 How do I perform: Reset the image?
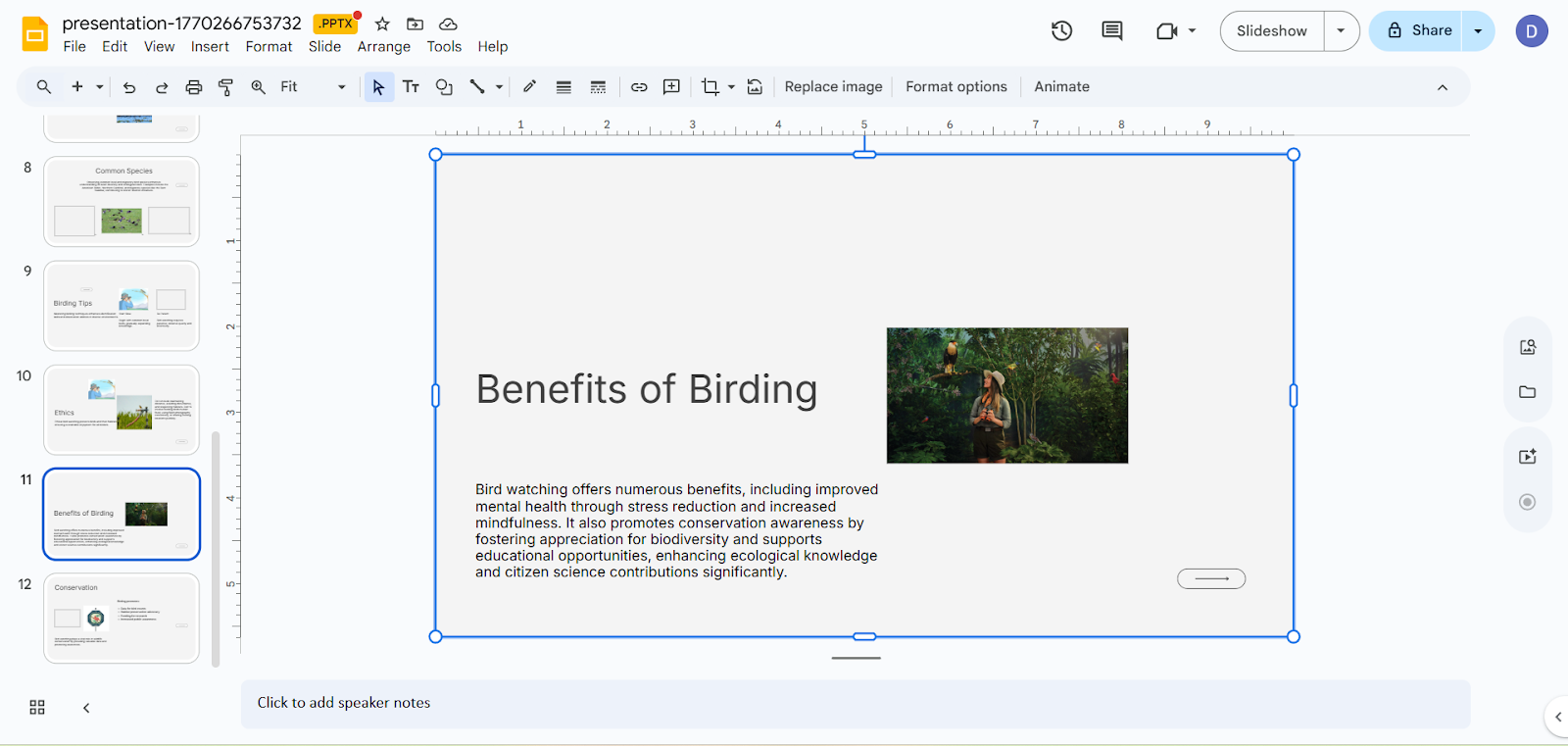coord(755,87)
